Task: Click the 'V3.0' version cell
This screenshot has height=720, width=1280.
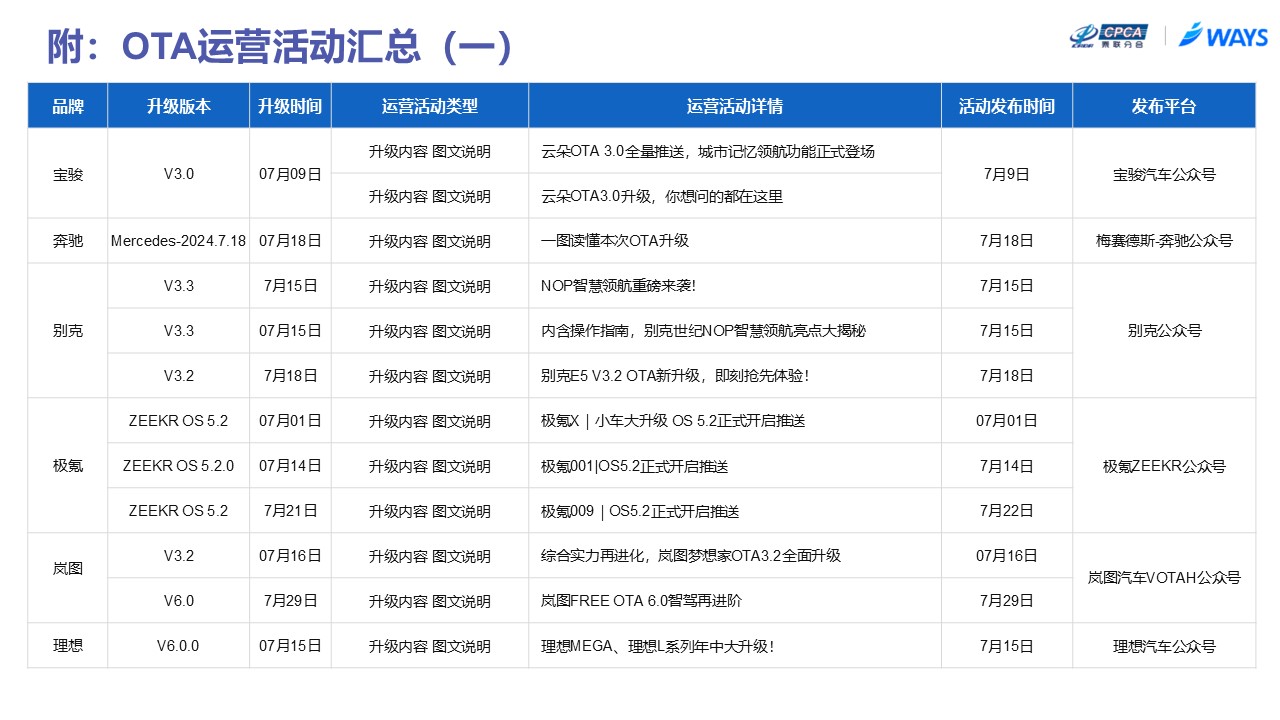Action: (x=179, y=174)
